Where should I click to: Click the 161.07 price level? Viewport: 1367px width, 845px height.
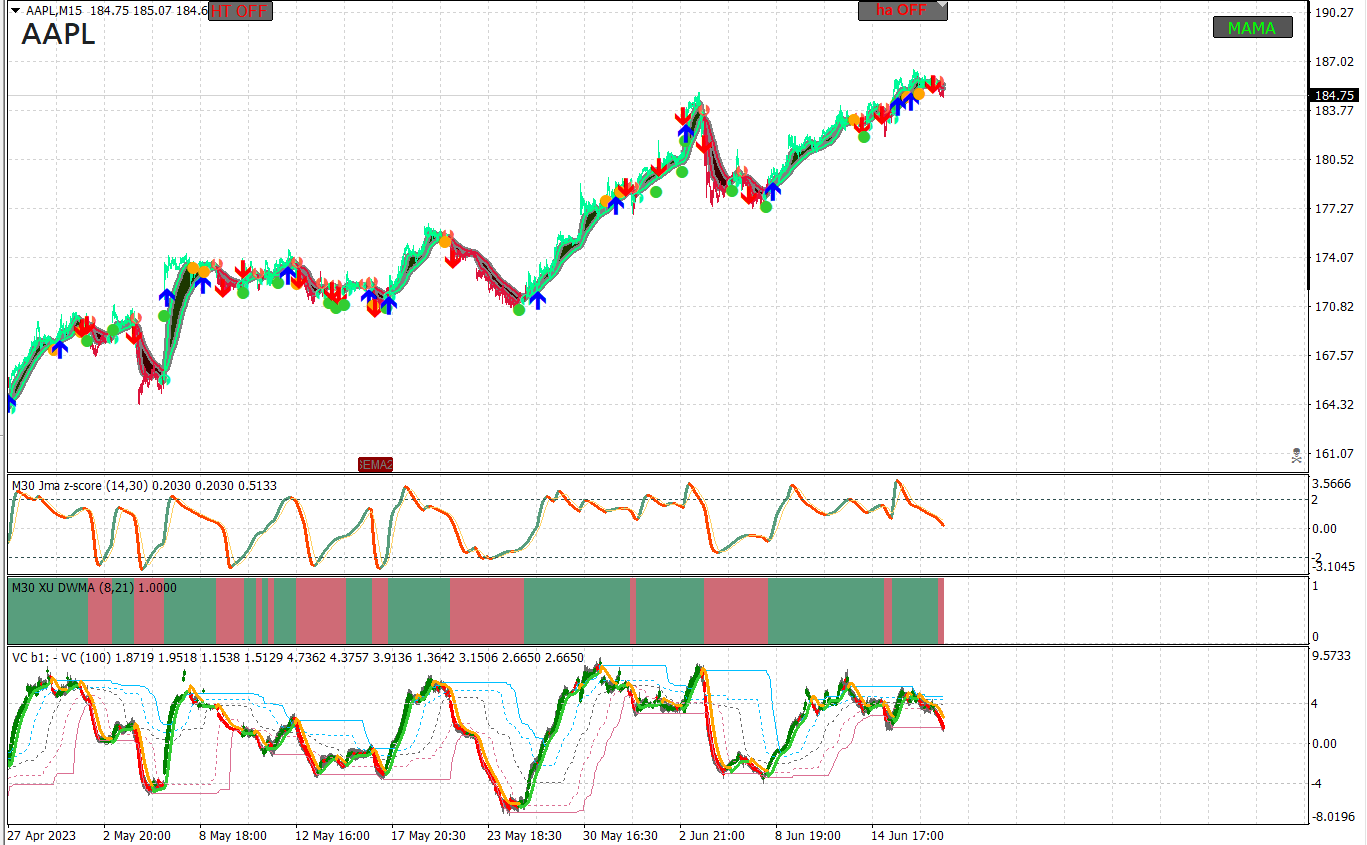pyautogui.click(x=1334, y=454)
